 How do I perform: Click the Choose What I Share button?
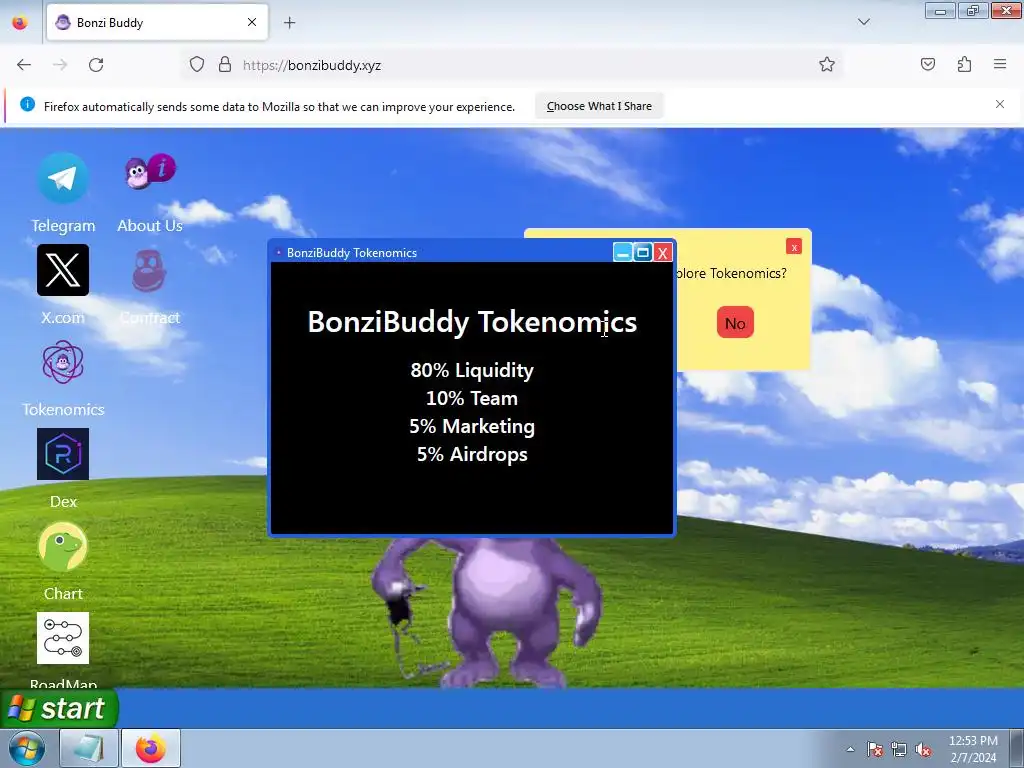(x=599, y=106)
